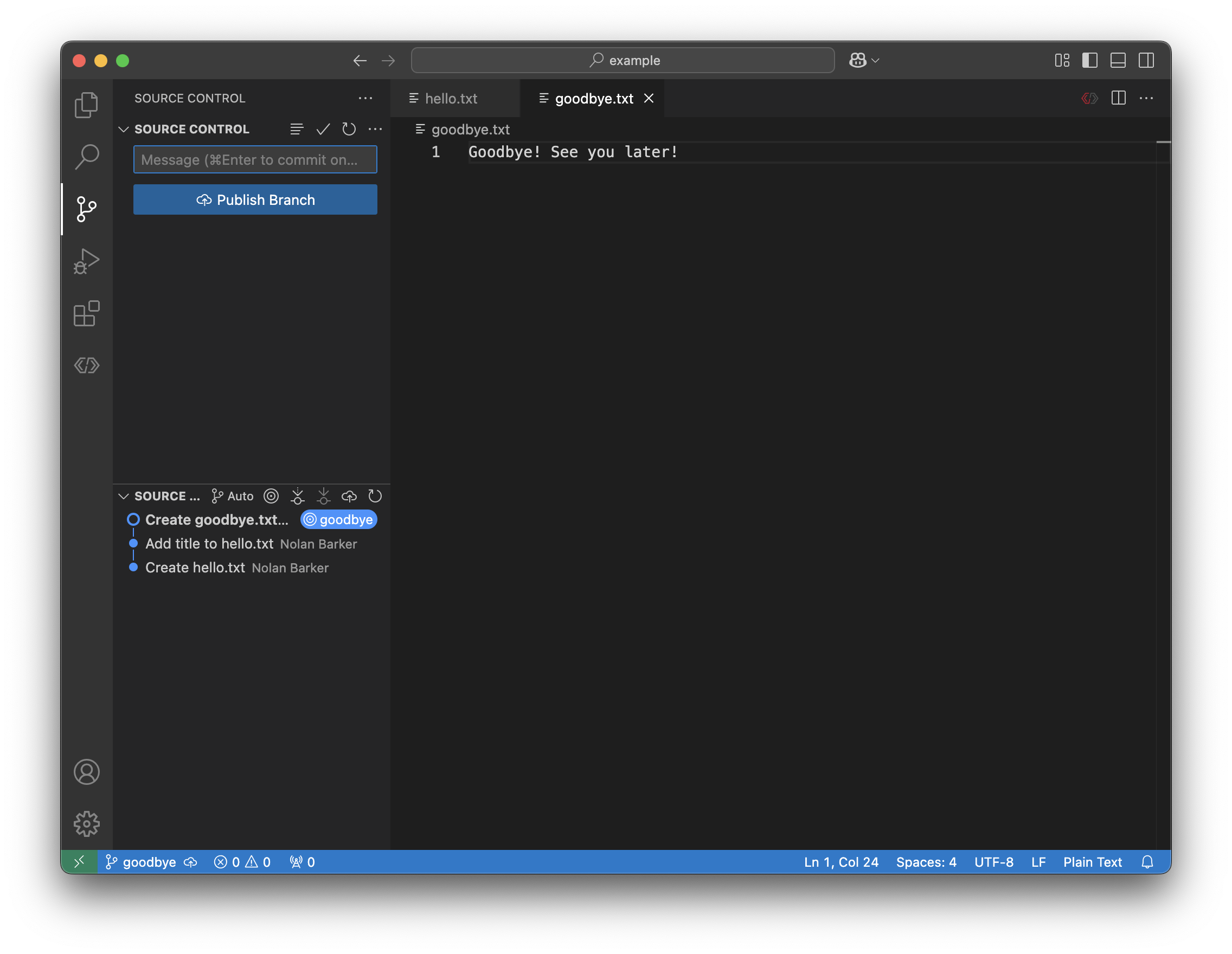Viewport: 1232px width, 954px height.
Task: Click the commit checkmark icon
Action: pos(323,129)
